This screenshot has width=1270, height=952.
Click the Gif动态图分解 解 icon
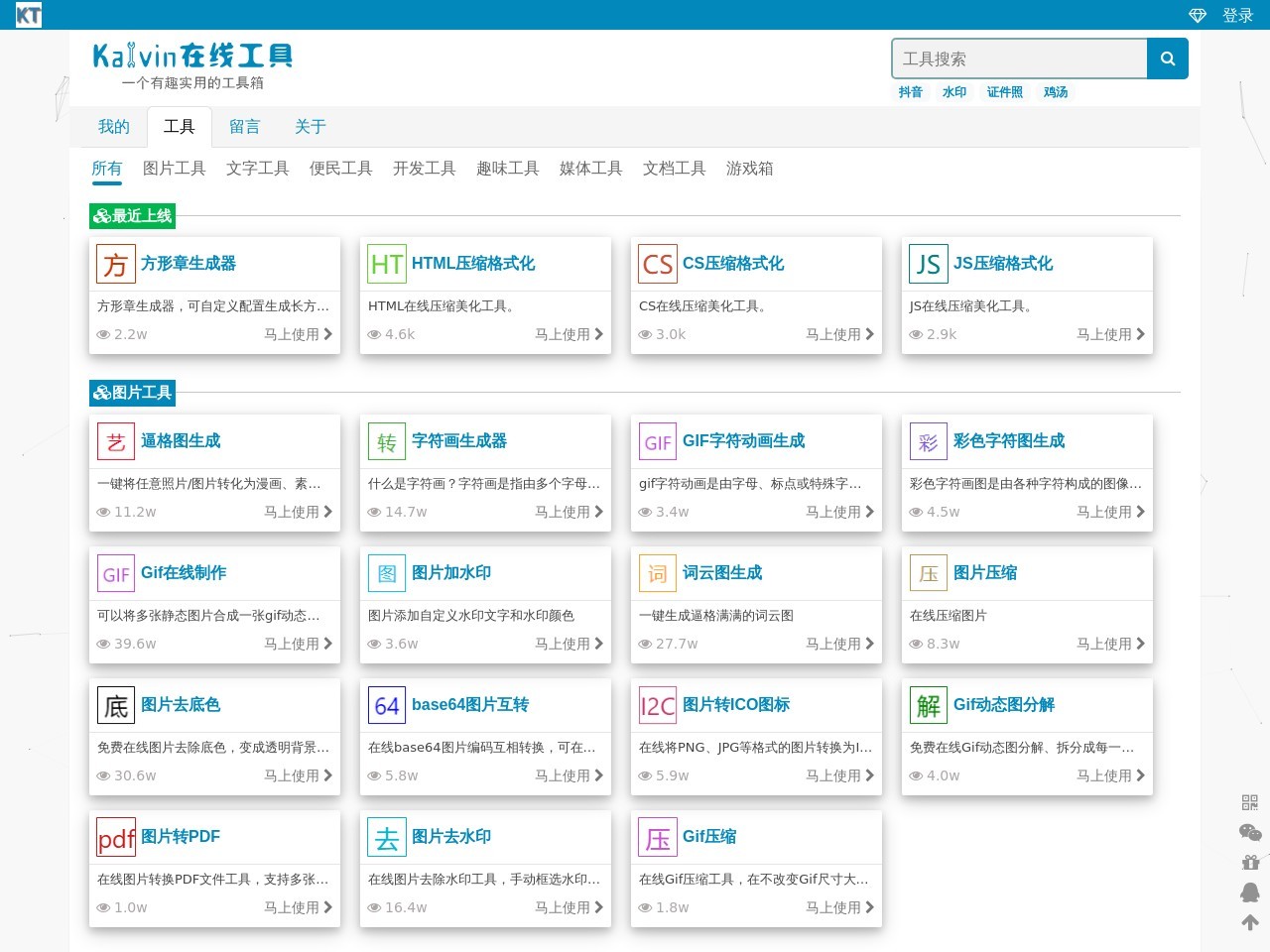[x=929, y=705]
